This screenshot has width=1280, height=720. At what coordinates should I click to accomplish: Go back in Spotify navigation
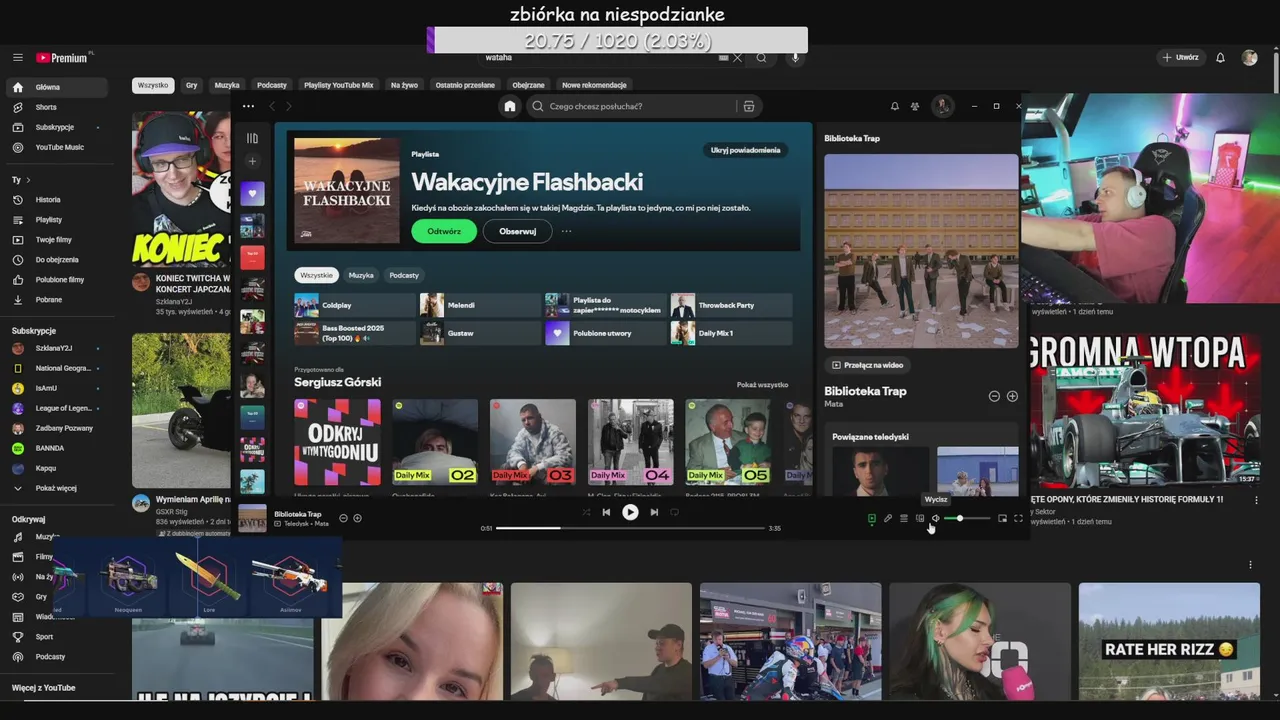(x=272, y=106)
